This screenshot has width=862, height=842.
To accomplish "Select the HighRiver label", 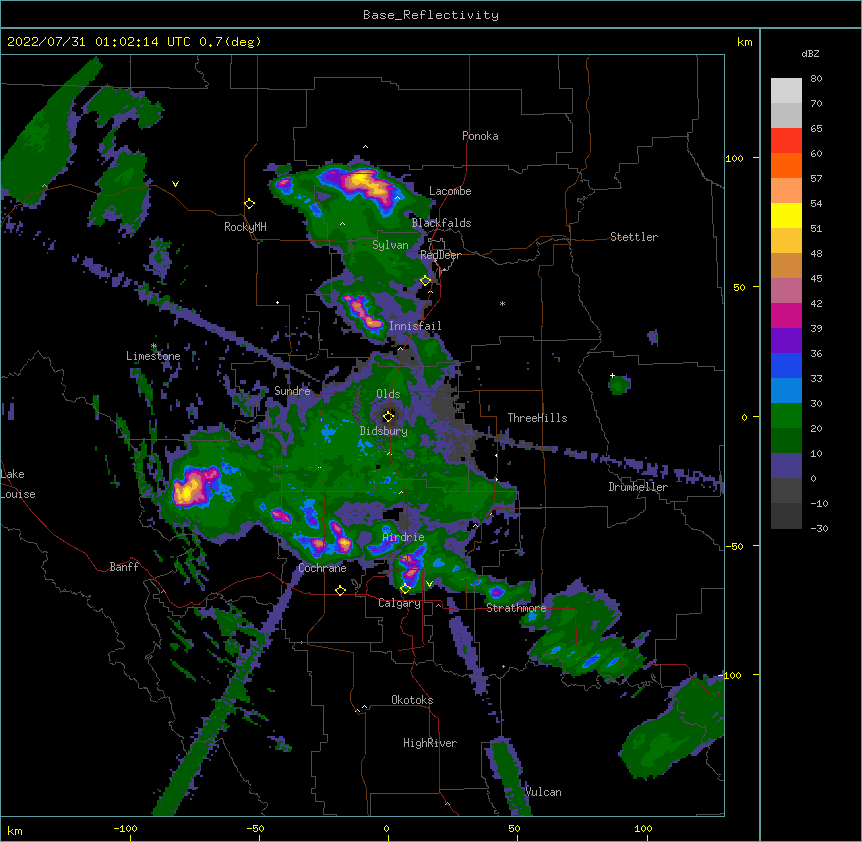I will pos(430,743).
